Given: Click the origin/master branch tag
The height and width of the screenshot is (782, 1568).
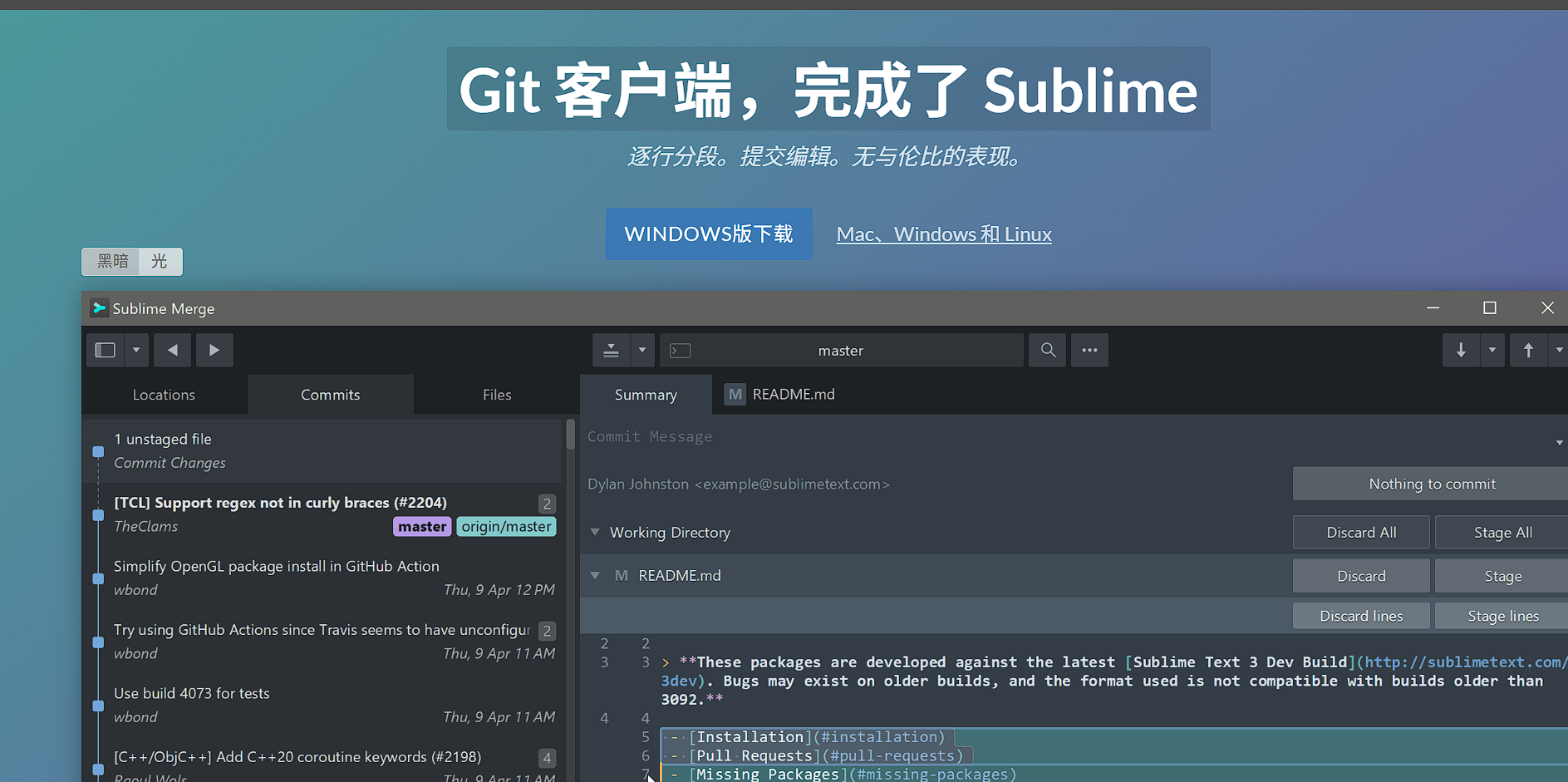Looking at the screenshot, I should tap(506, 527).
